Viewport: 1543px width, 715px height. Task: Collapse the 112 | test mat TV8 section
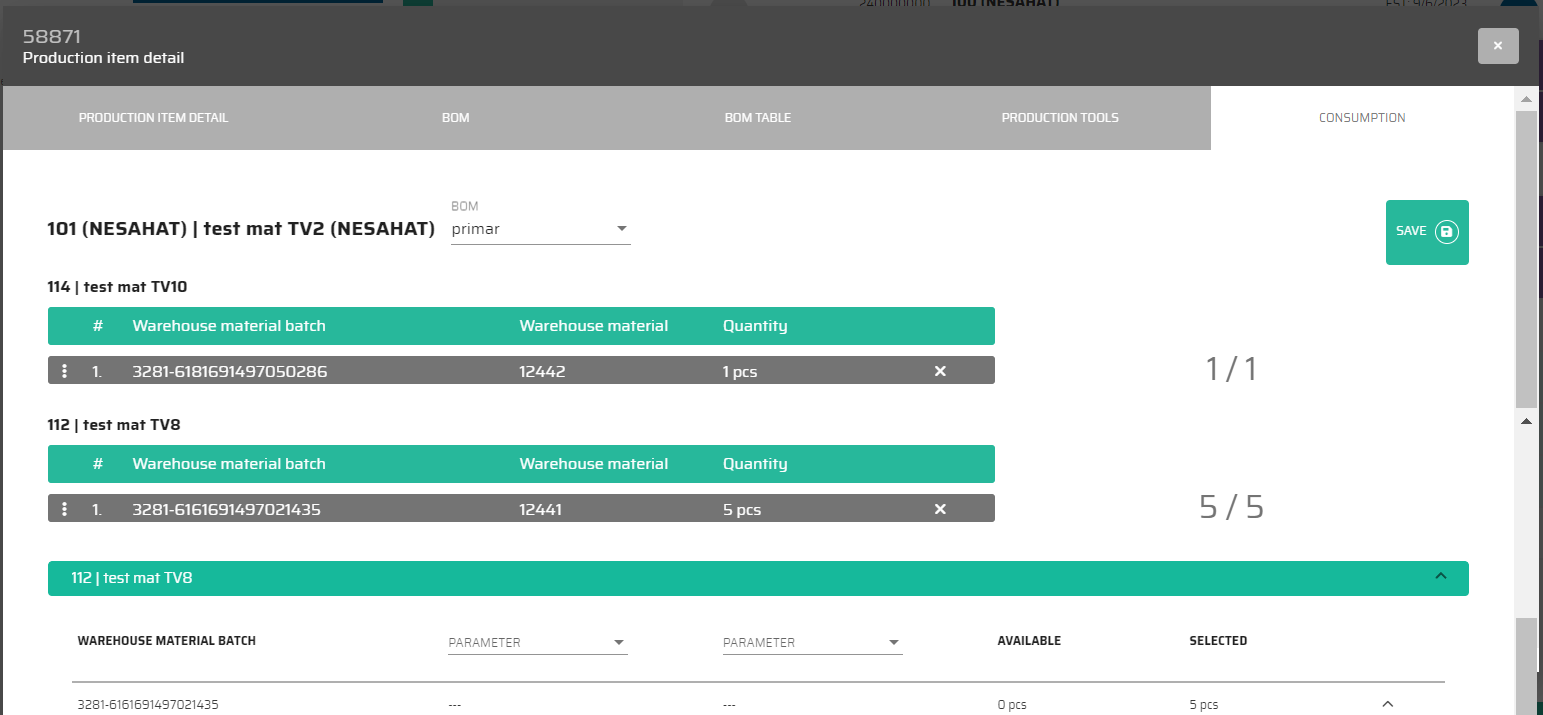click(1440, 577)
